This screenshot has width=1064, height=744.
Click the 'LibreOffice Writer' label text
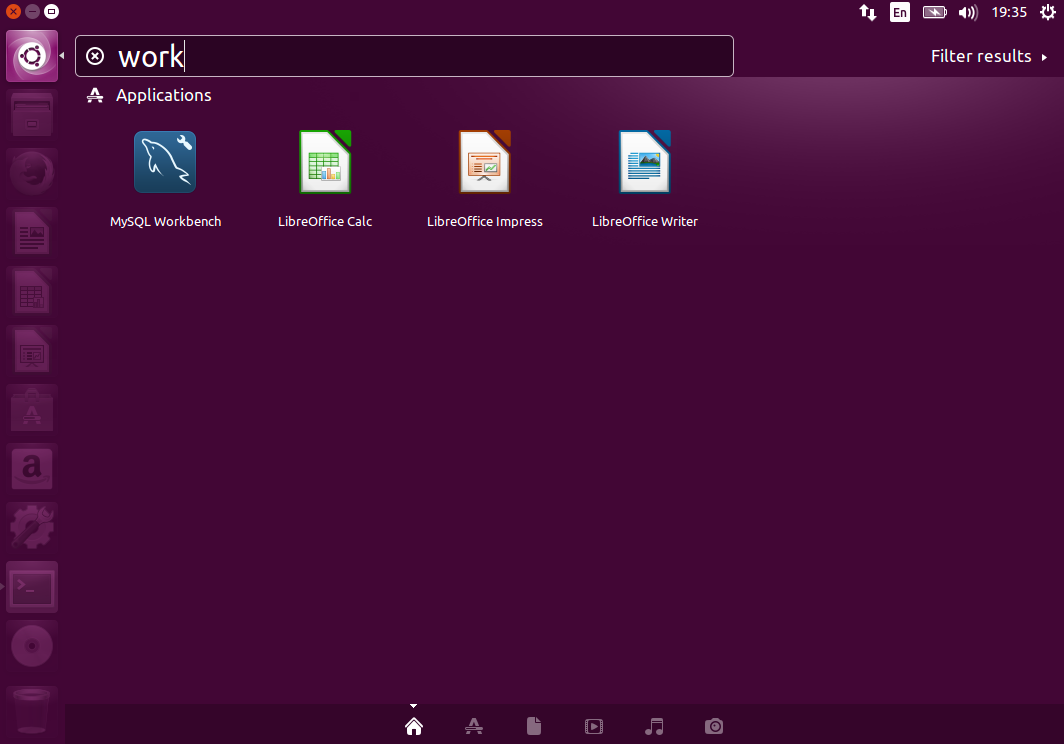tap(645, 221)
